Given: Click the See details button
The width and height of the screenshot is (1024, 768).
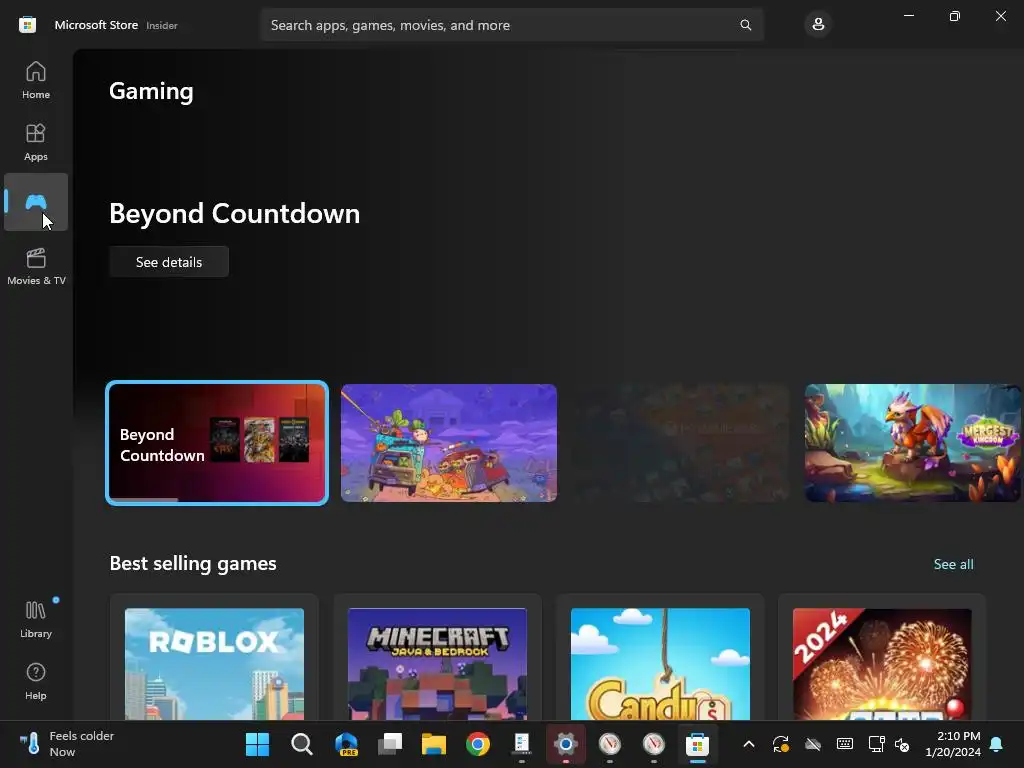Looking at the screenshot, I should pyautogui.click(x=169, y=262).
